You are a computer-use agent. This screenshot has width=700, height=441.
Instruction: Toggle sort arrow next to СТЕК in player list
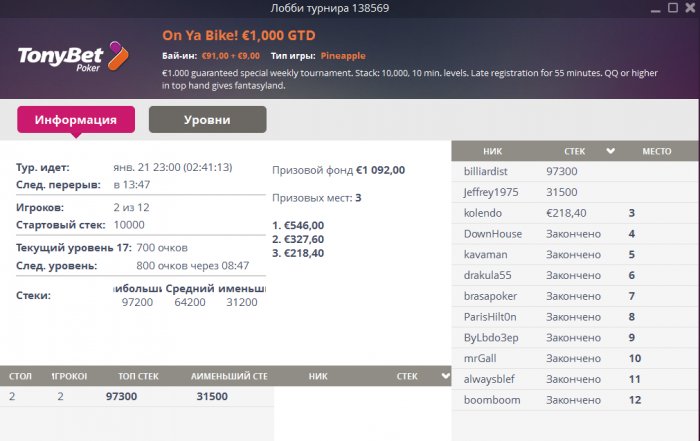(x=610, y=151)
